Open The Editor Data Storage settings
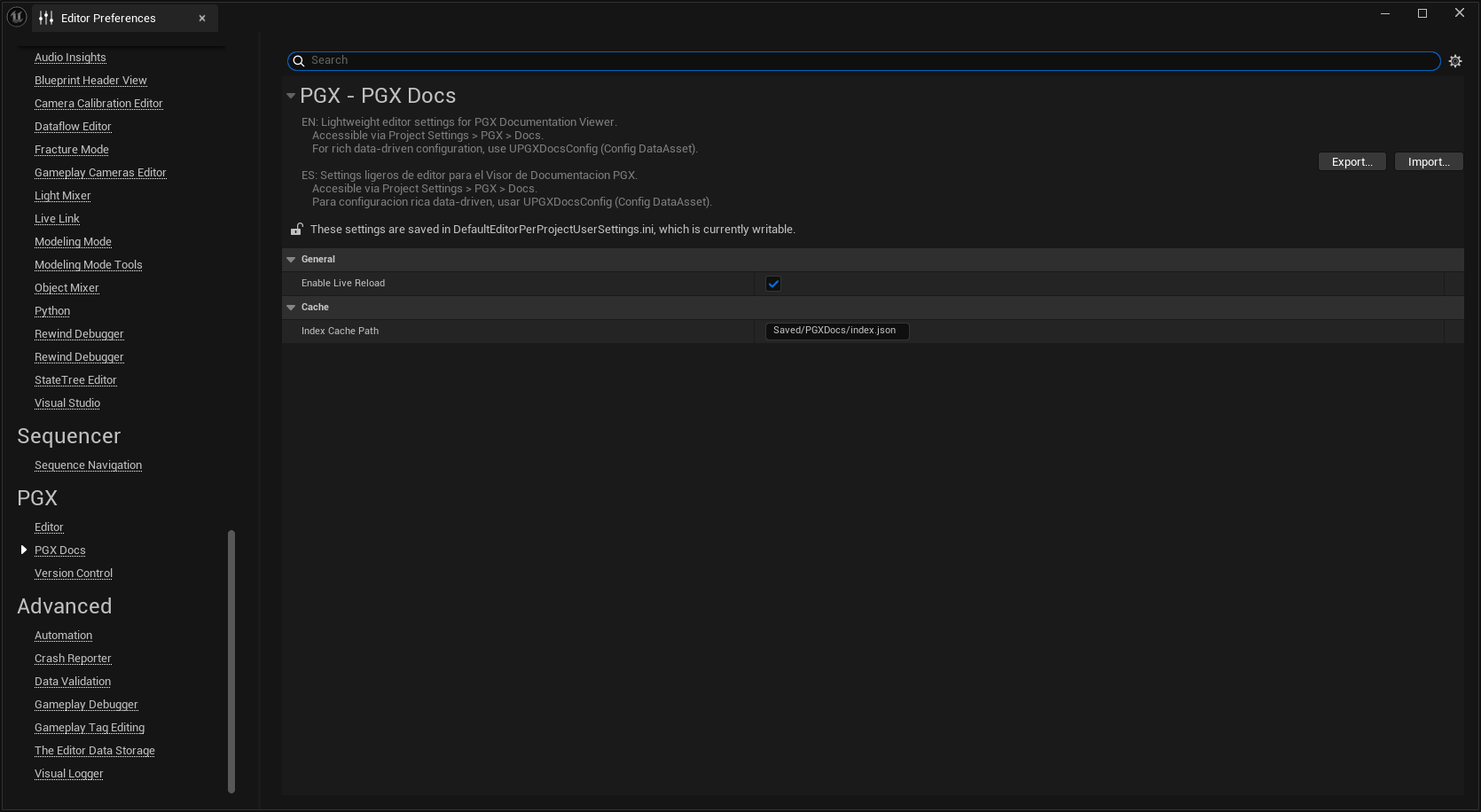This screenshot has width=1481, height=812. point(95,751)
